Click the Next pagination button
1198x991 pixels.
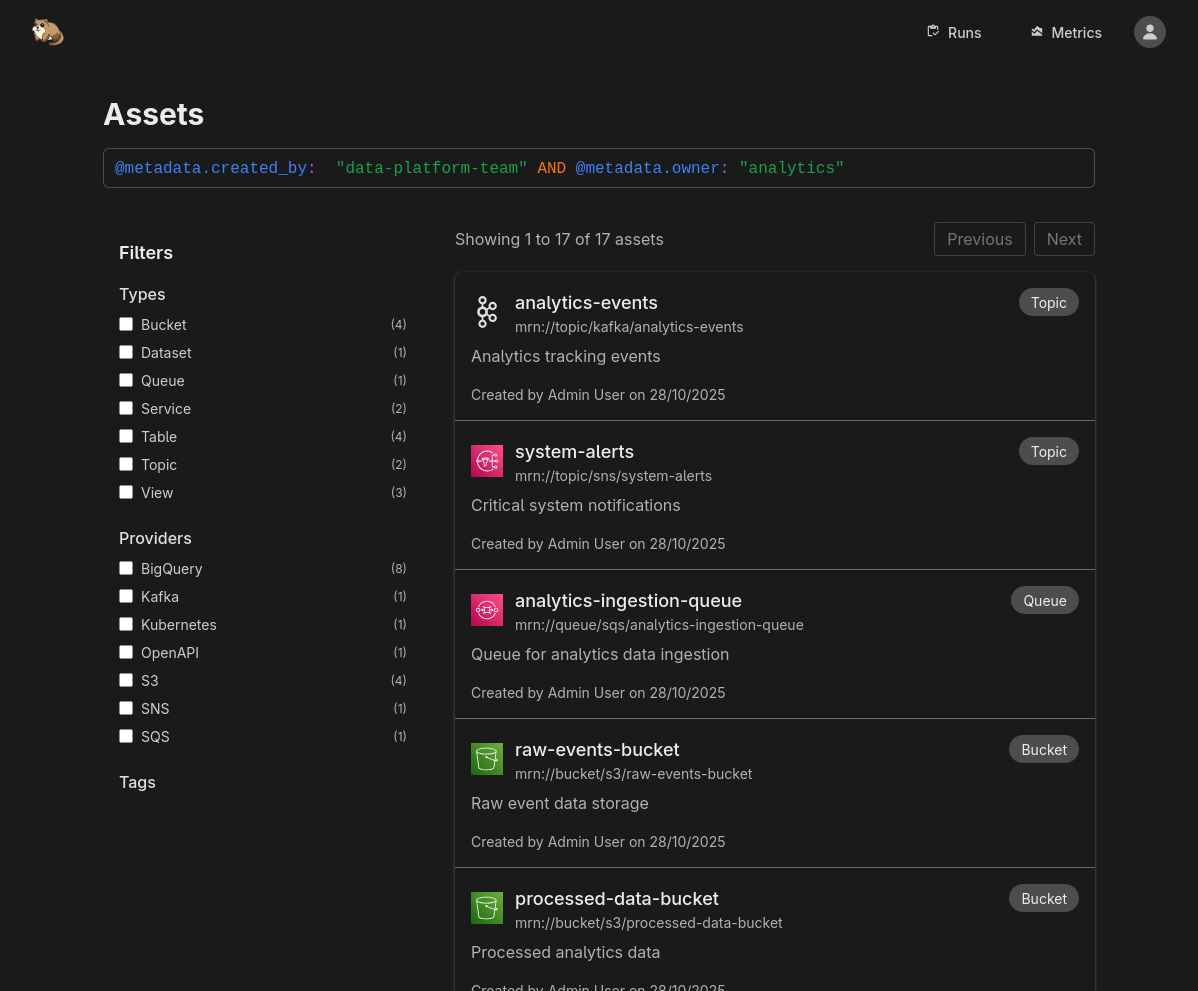[x=1064, y=238]
